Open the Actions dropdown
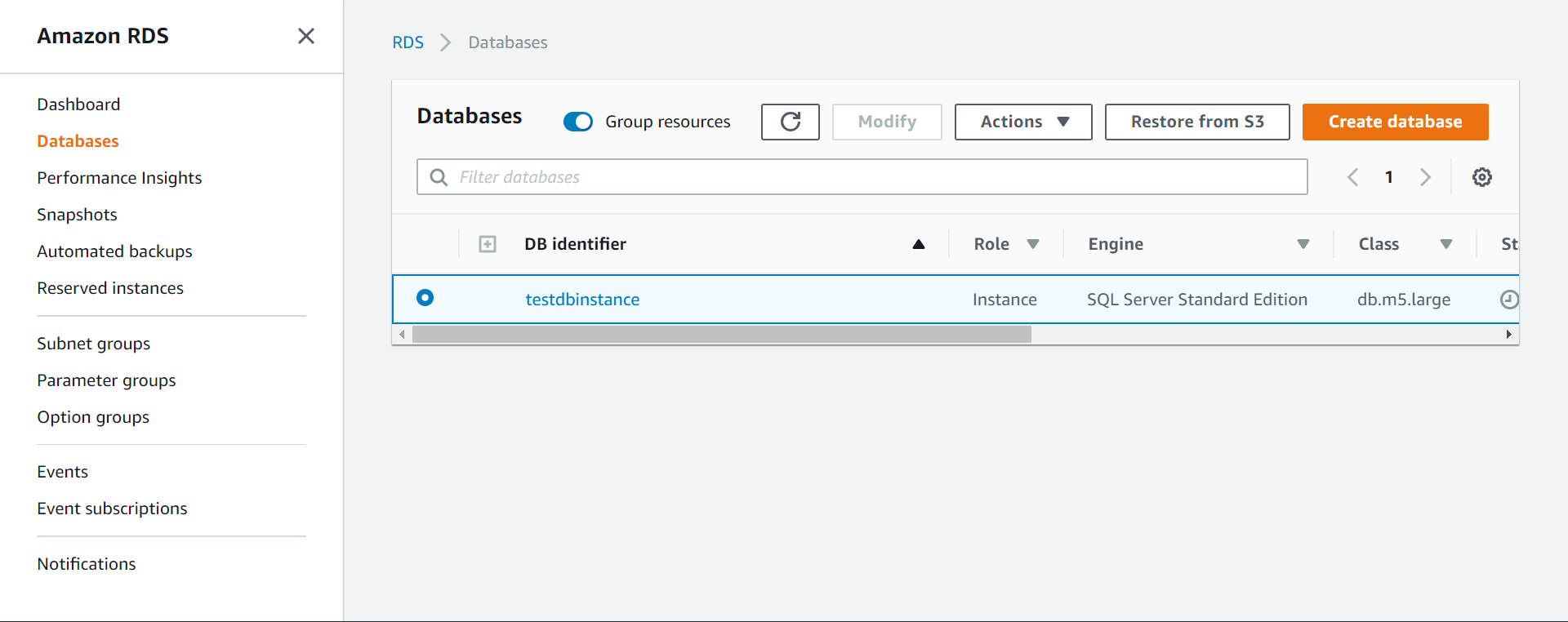The width and height of the screenshot is (1568, 622). click(x=1022, y=122)
